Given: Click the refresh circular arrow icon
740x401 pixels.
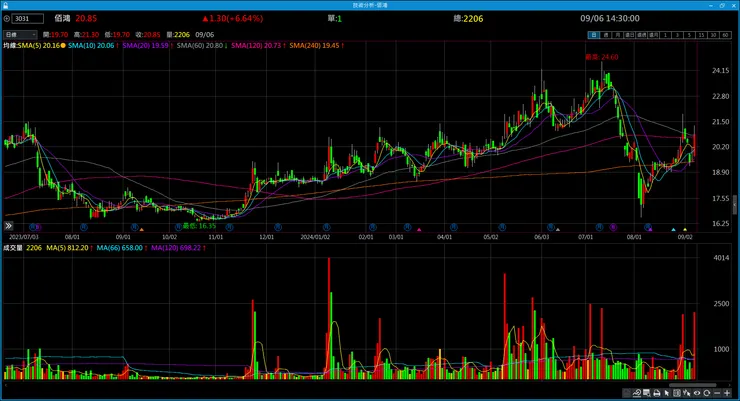Looking at the screenshot, I should click(x=706, y=393).
